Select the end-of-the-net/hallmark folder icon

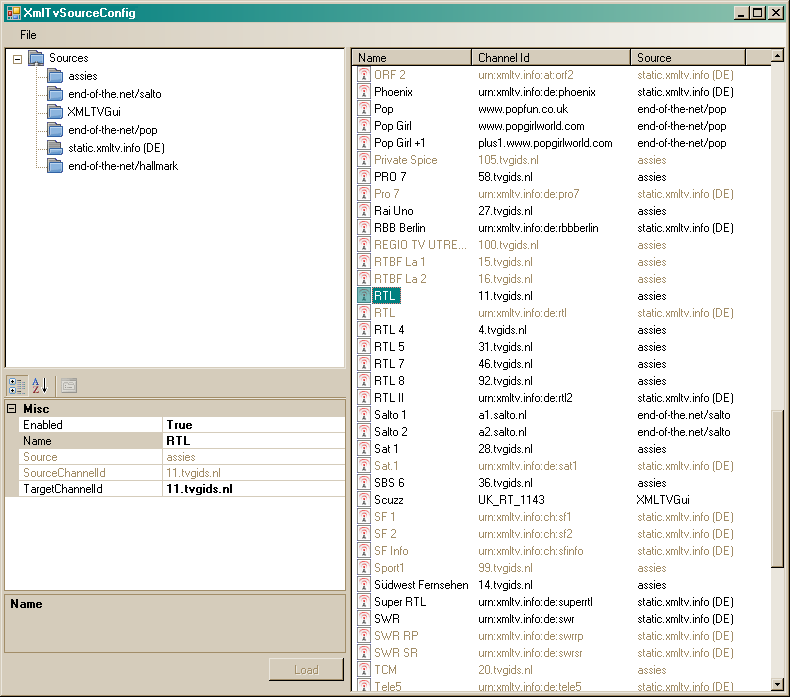(x=55, y=166)
